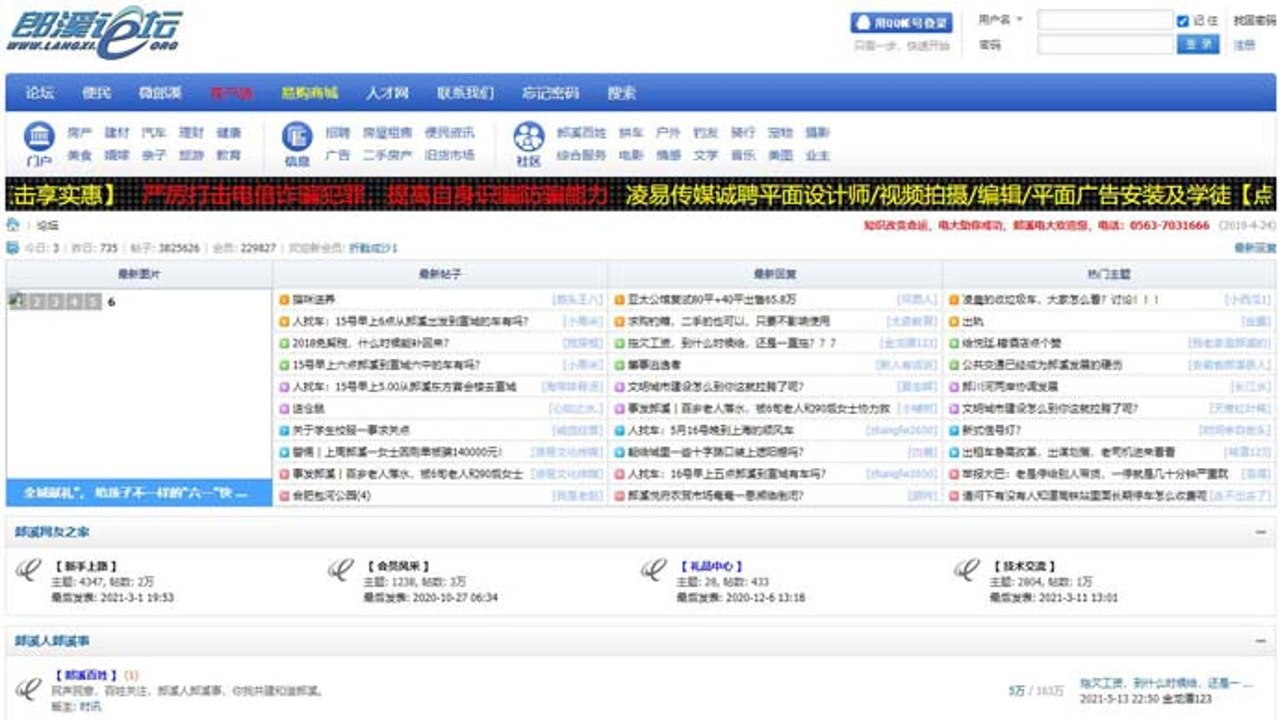The image size is (1280, 720).
Task: Open 论坛 in the navigation bar
Action: [x=40, y=93]
